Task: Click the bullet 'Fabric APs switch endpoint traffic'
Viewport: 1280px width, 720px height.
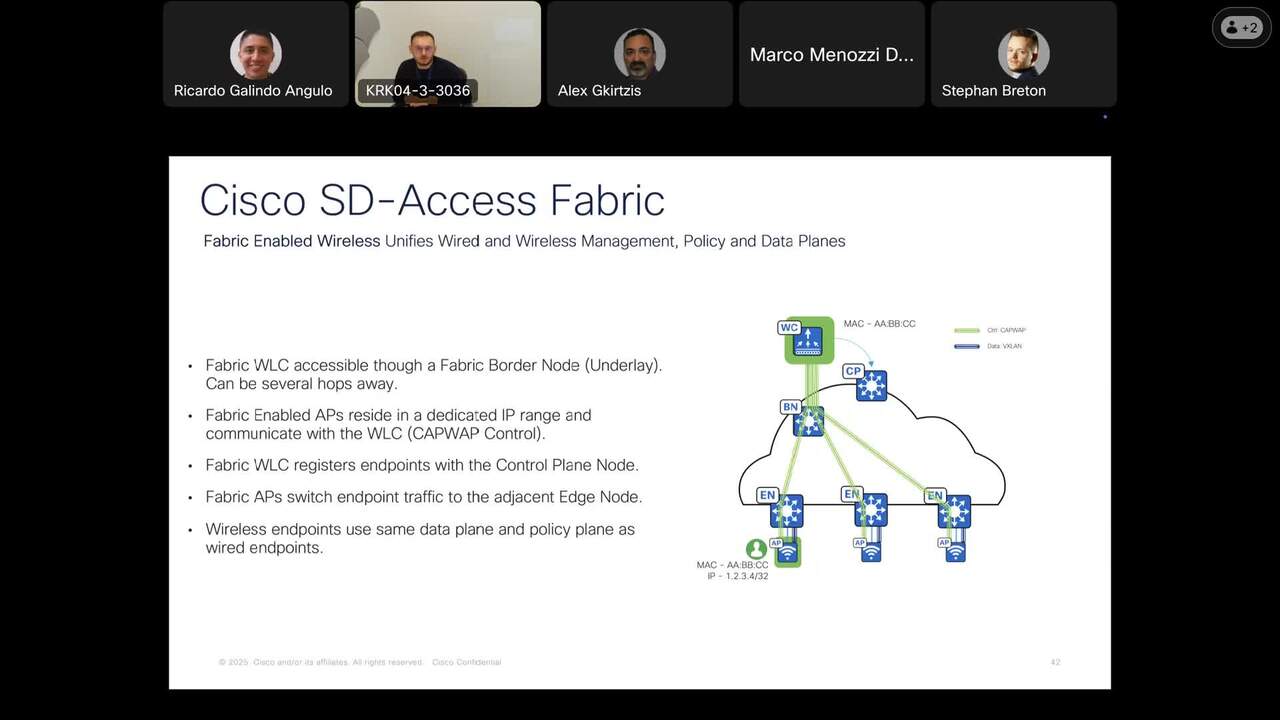Action: coord(424,497)
